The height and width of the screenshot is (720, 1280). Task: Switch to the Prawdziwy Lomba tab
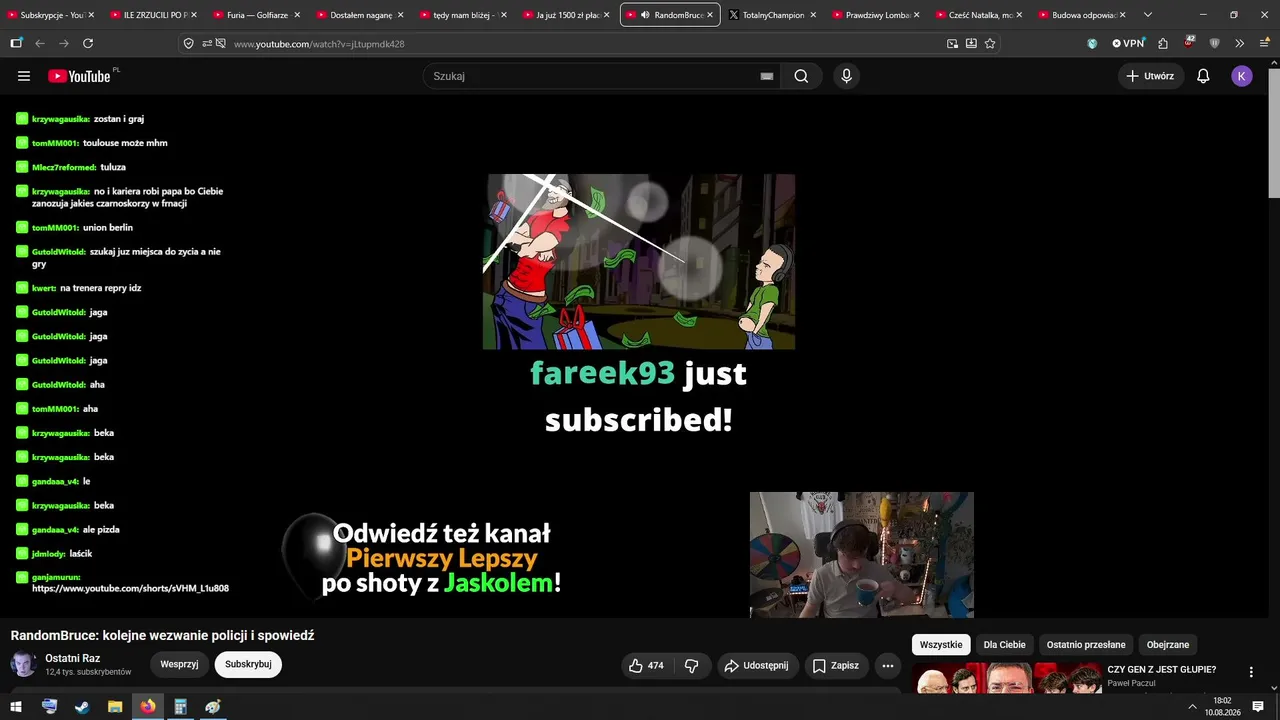(875, 15)
